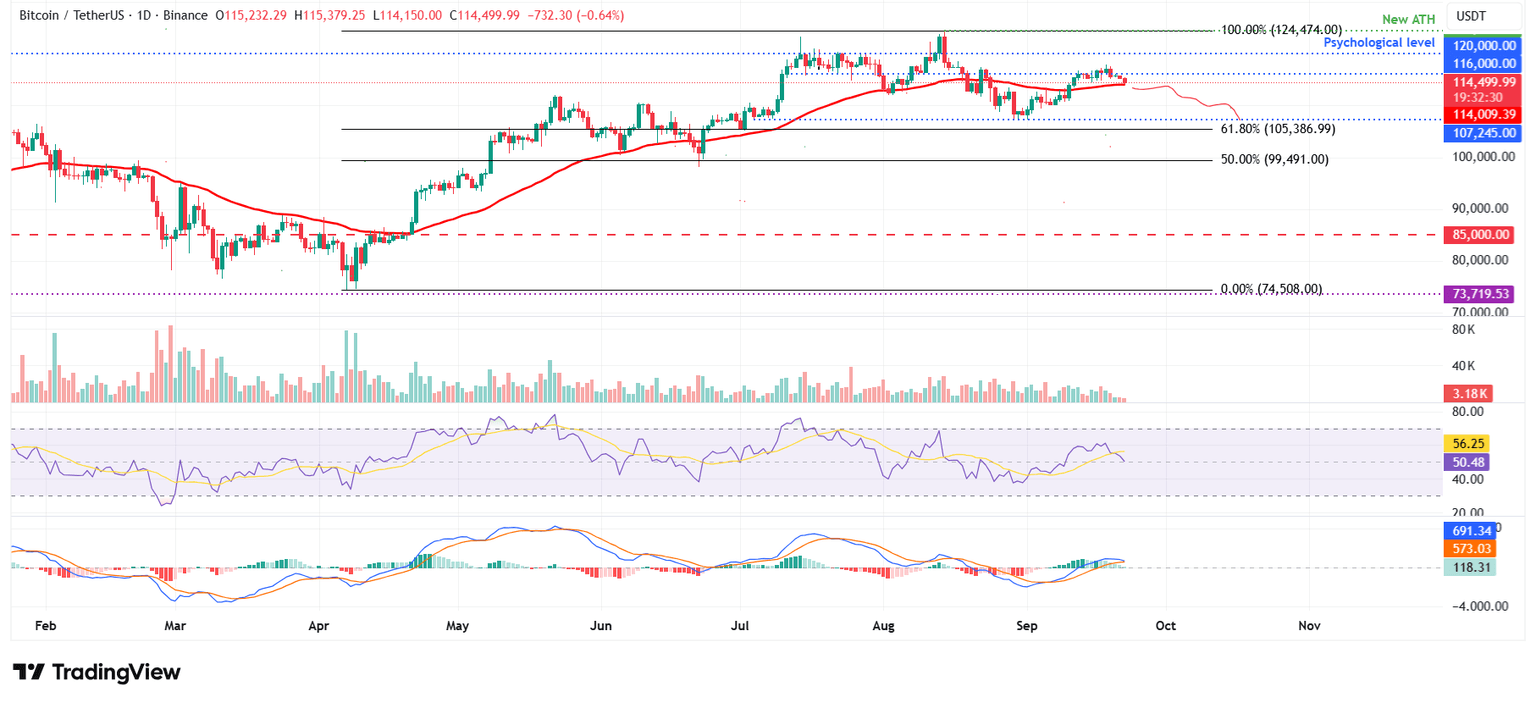Screen dimensions: 1536x704
Task: Select the Psychological level annotation
Action: (x=1380, y=42)
